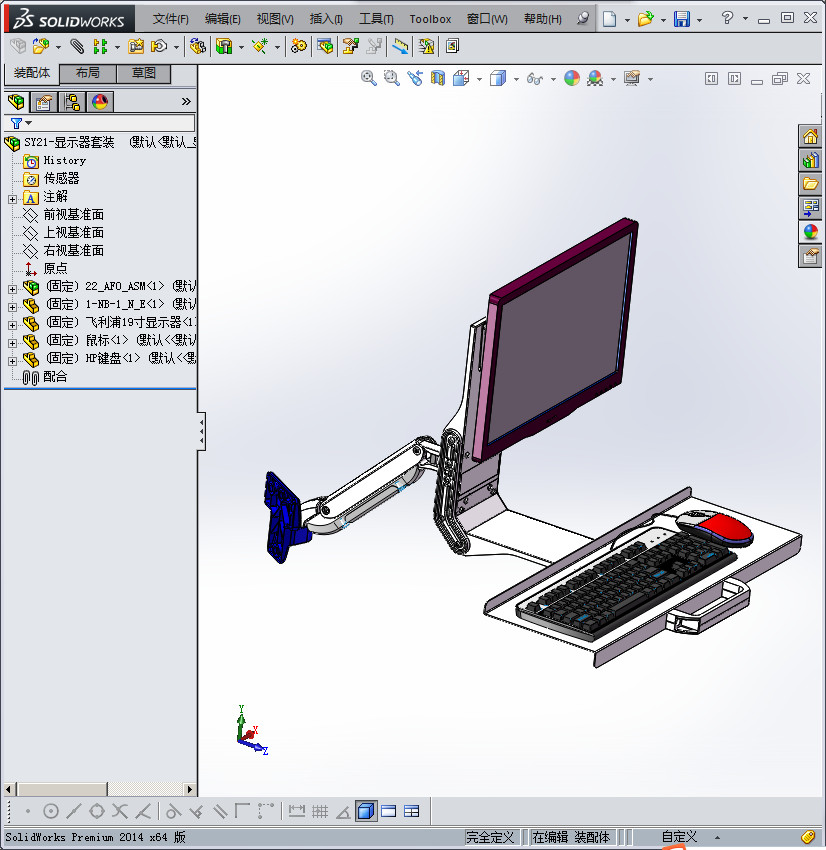The image size is (826, 850).
Task: Expand the 鼠标<1> component node
Action: (x=12, y=343)
